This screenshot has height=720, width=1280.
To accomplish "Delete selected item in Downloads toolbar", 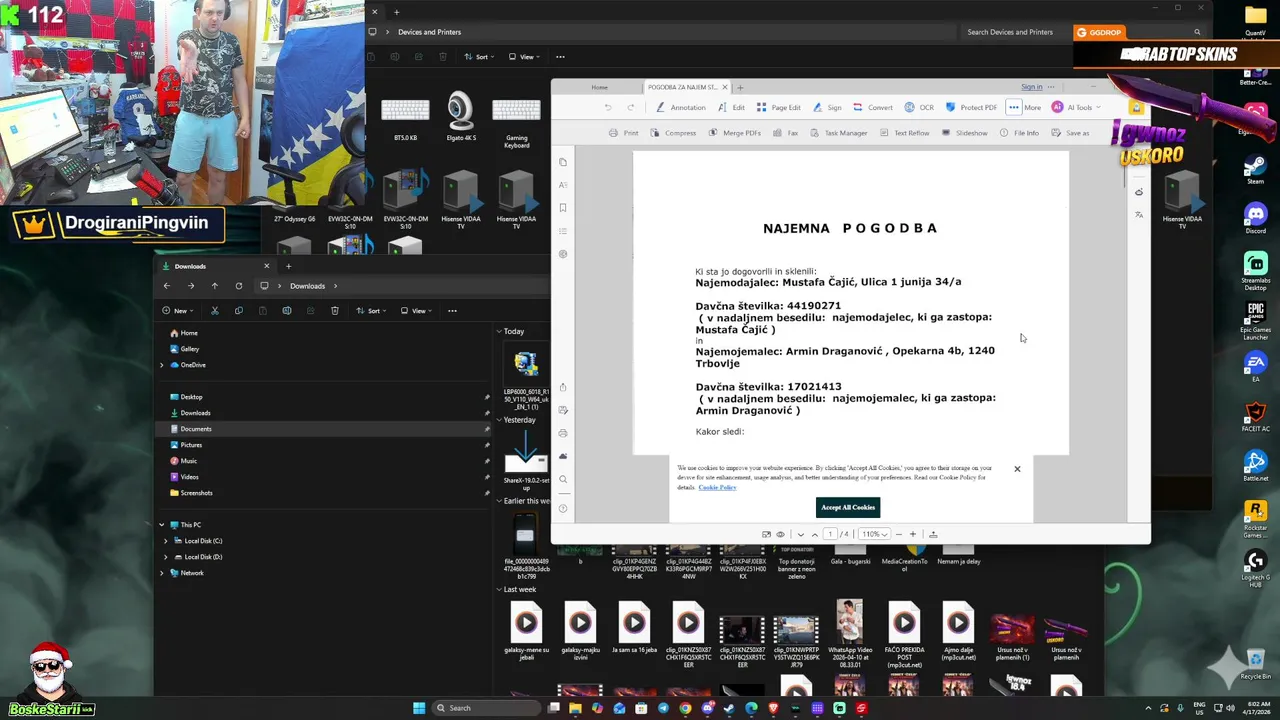I will coord(334,310).
